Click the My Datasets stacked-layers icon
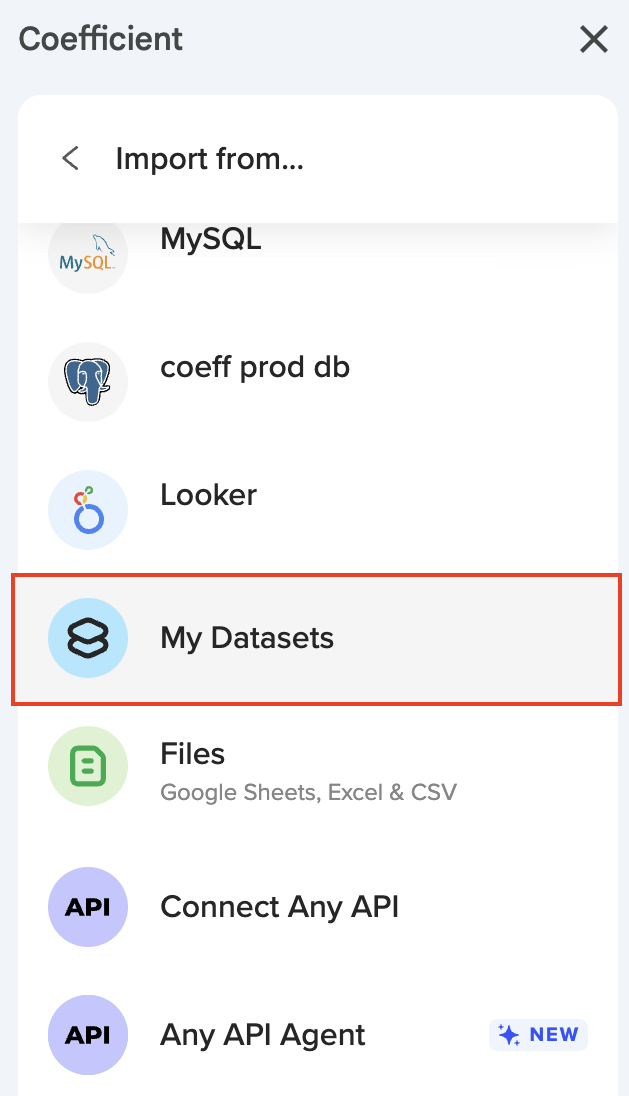The width and height of the screenshot is (629, 1096). pyautogui.click(x=88, y=639)
